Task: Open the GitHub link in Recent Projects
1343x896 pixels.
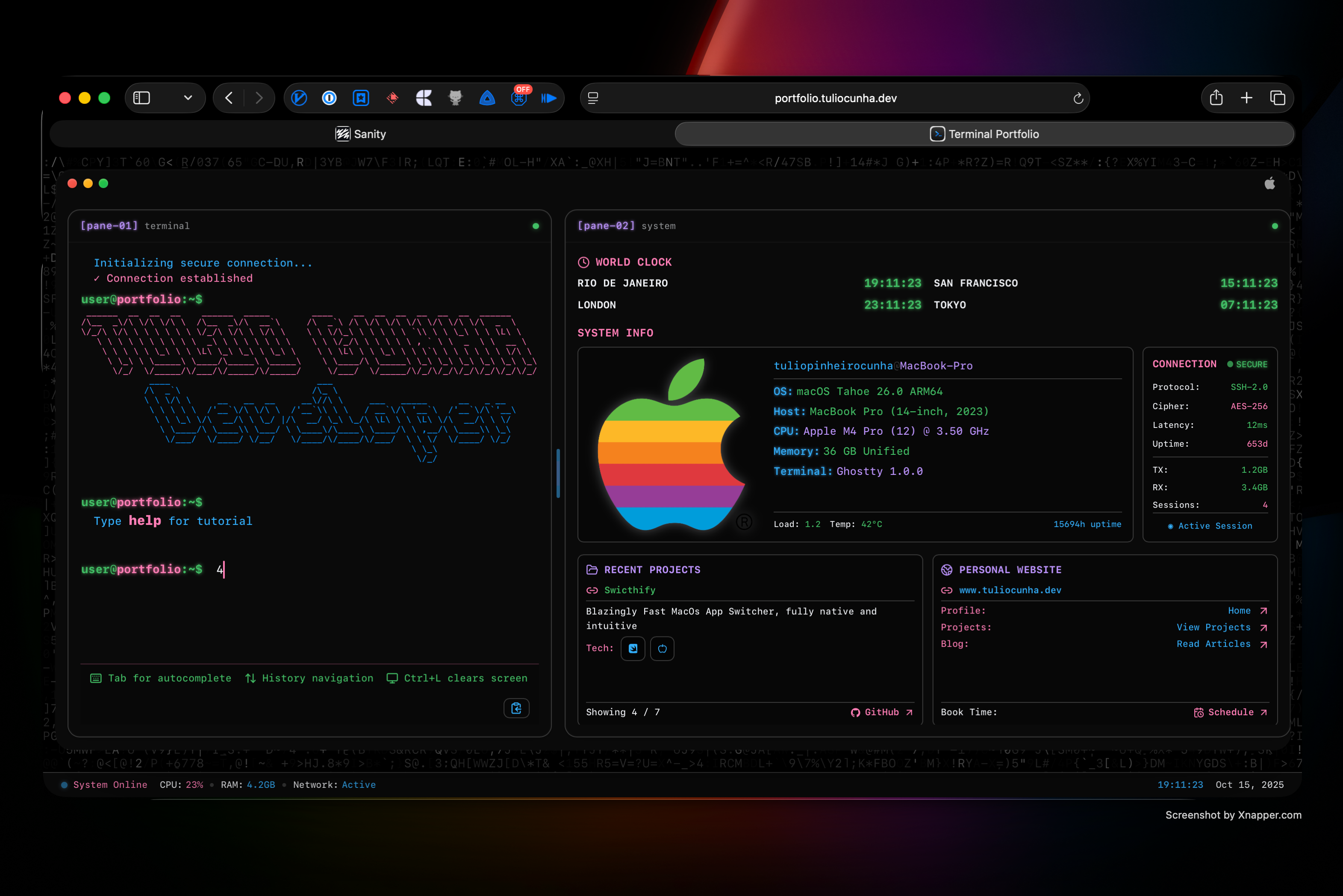Action: coord(882,712)
